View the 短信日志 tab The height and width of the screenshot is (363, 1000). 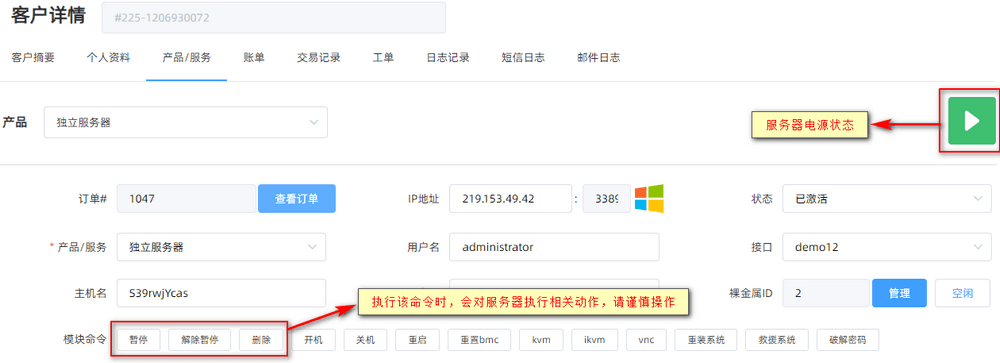[523, 57]
